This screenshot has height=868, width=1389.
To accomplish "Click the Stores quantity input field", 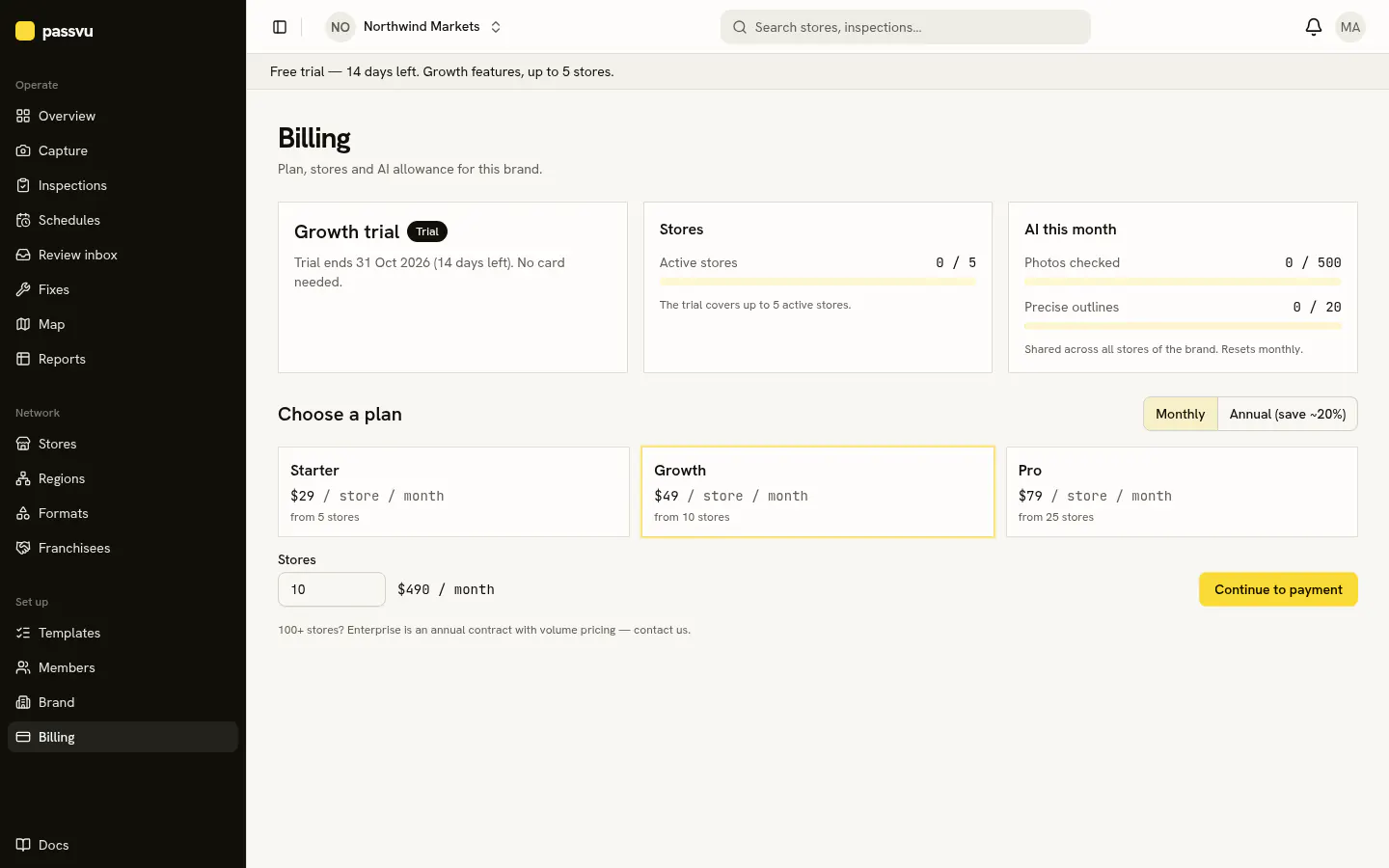I will 332,589.
